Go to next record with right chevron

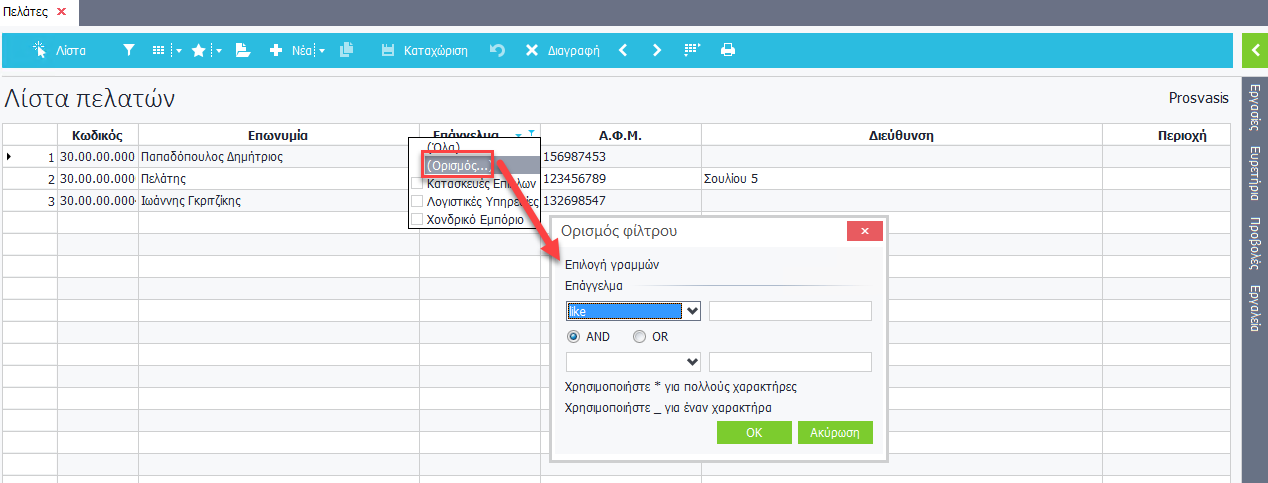pyautogui.click(x=657, y=50)
